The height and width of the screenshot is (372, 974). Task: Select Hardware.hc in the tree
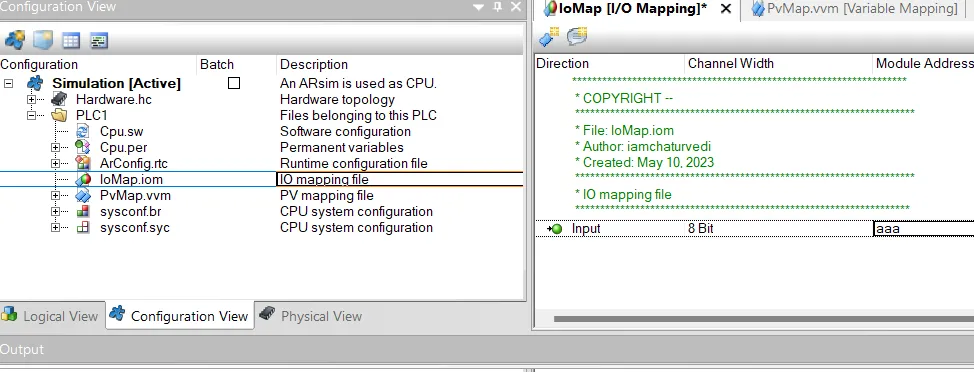tap(114, 99)
